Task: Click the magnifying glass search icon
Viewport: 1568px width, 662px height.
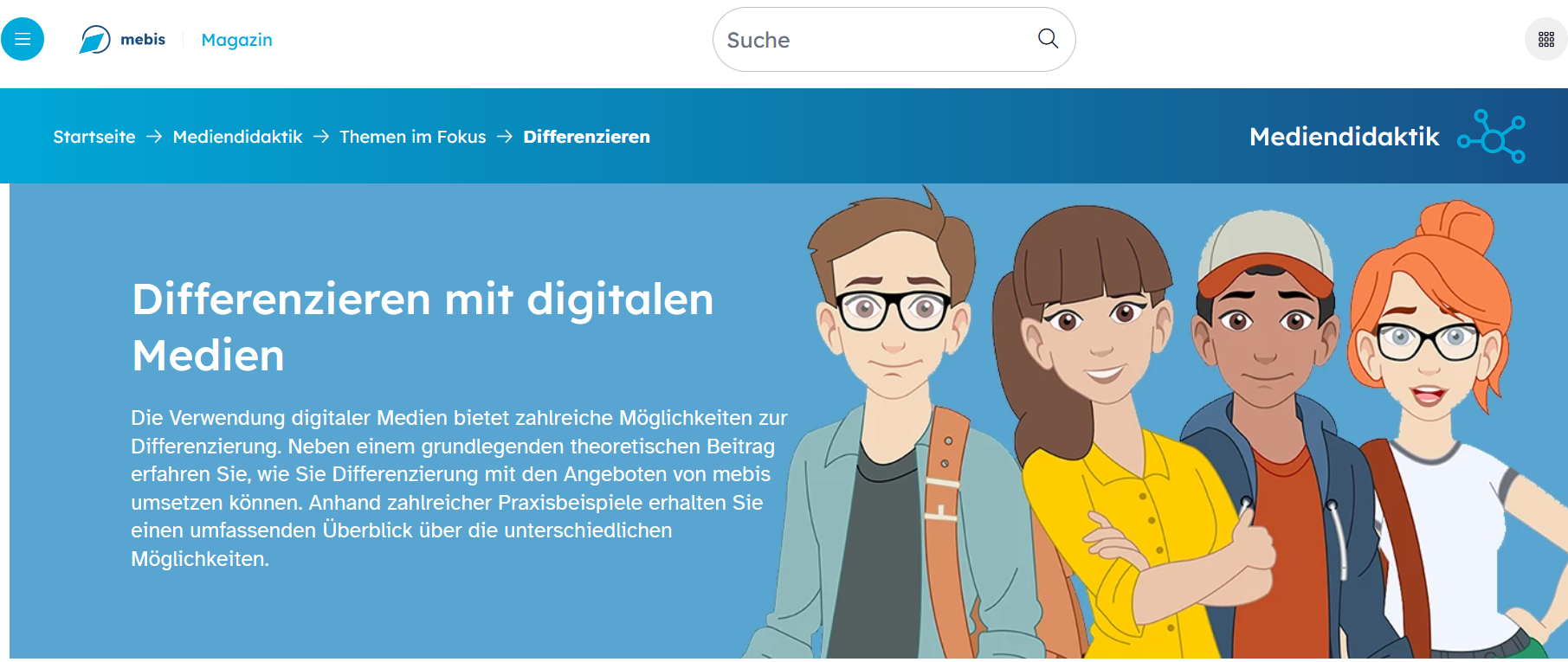Action: 1048,39
